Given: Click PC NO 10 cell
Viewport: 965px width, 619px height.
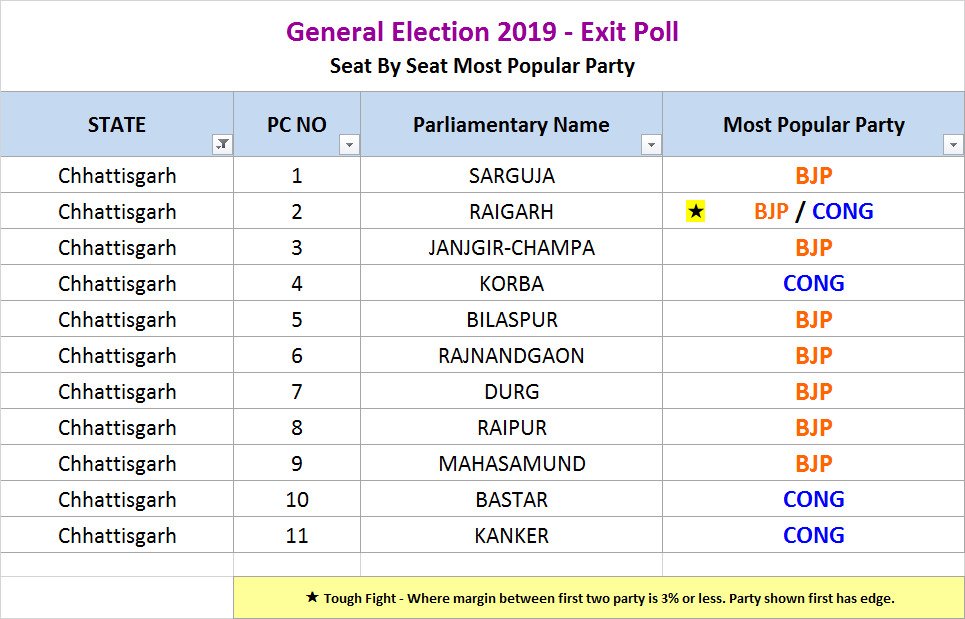Looking at the screenshot, I should point(297,500).
